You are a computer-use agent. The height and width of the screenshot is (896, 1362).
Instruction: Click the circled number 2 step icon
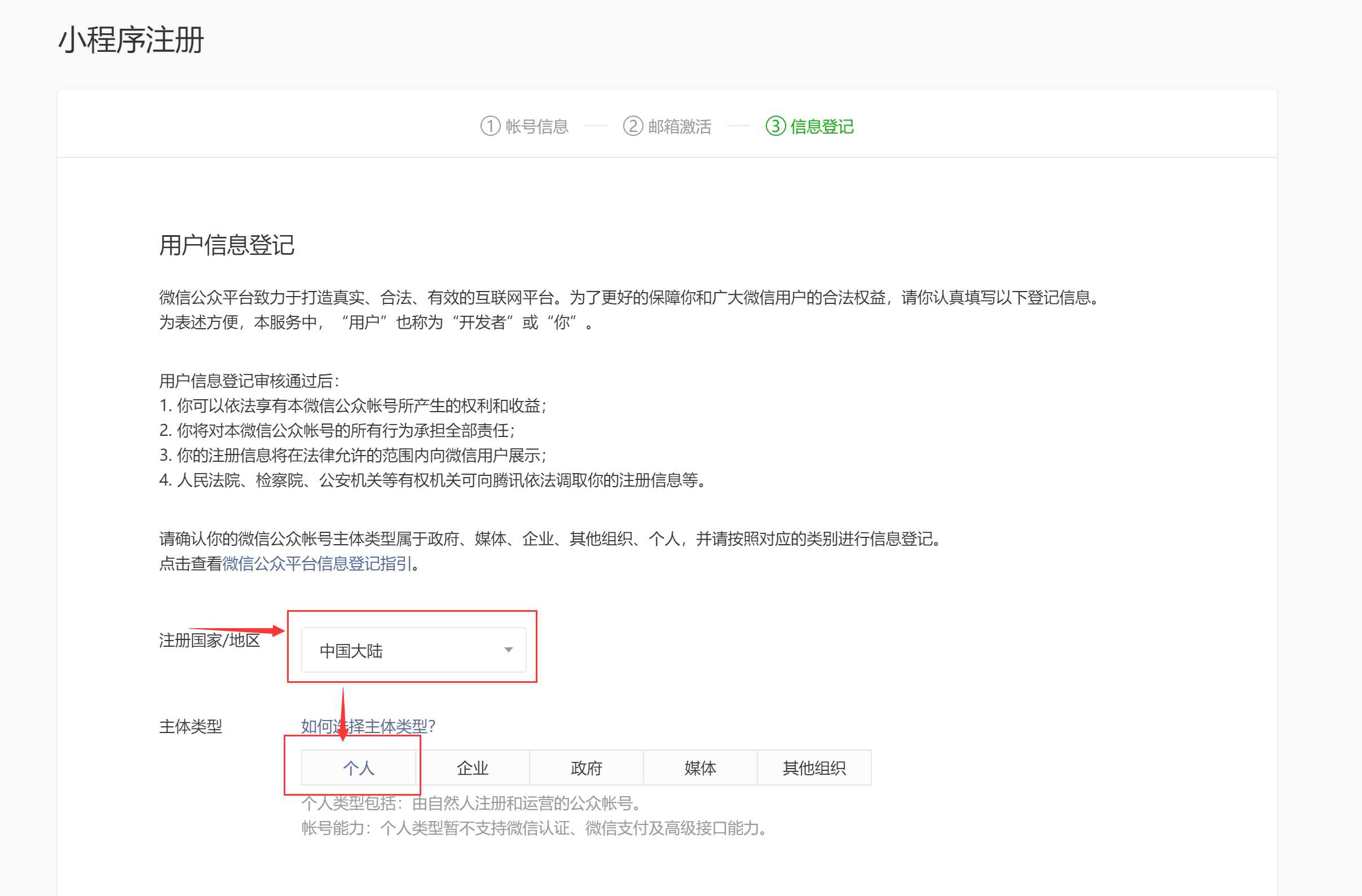(632, 126)
